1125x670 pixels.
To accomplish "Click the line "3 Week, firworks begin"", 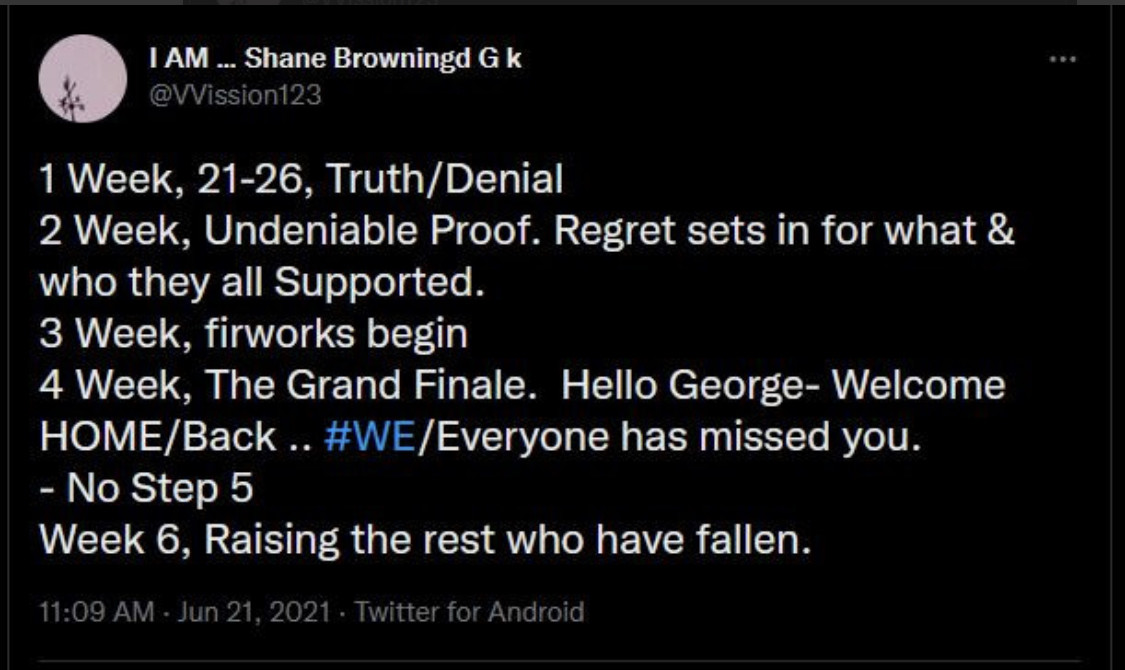I will 253,334.
